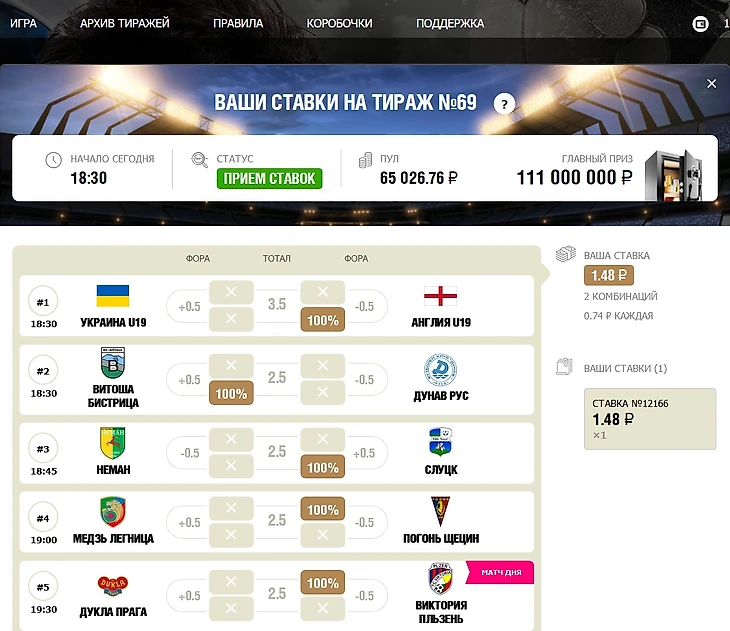Image resolution: width=730 pixels, height=631 pixels.
Task: Open bet card СТАВКА №12166
Action: coord(650,419)
